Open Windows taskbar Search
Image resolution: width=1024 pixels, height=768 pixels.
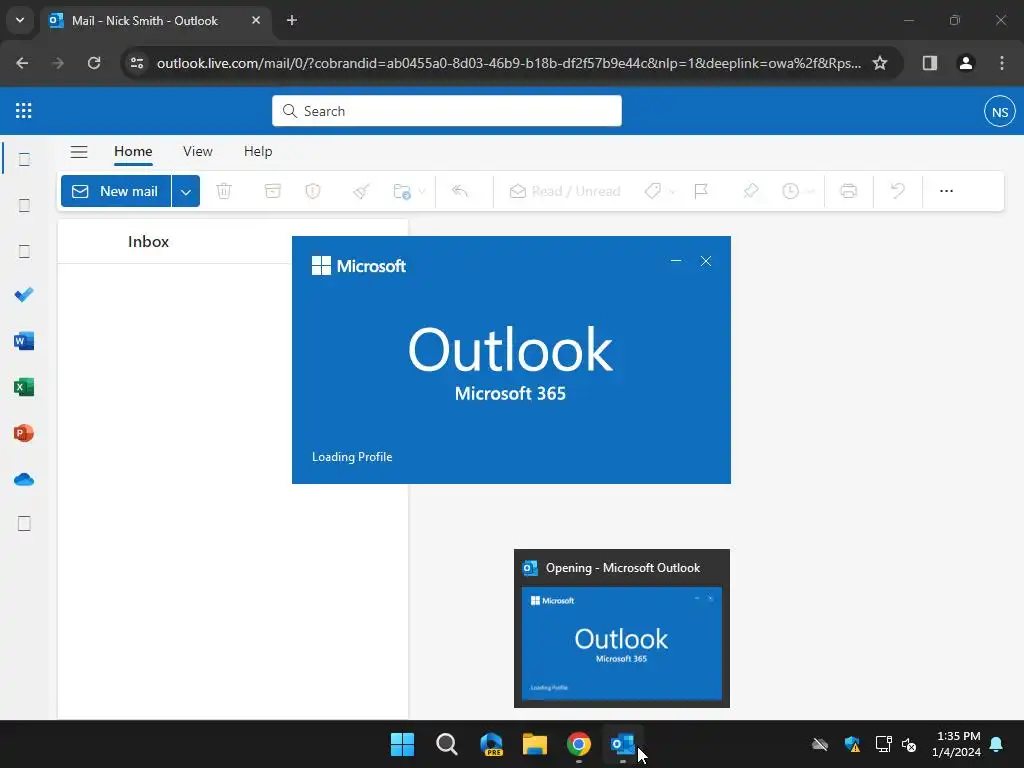[447, 744]
